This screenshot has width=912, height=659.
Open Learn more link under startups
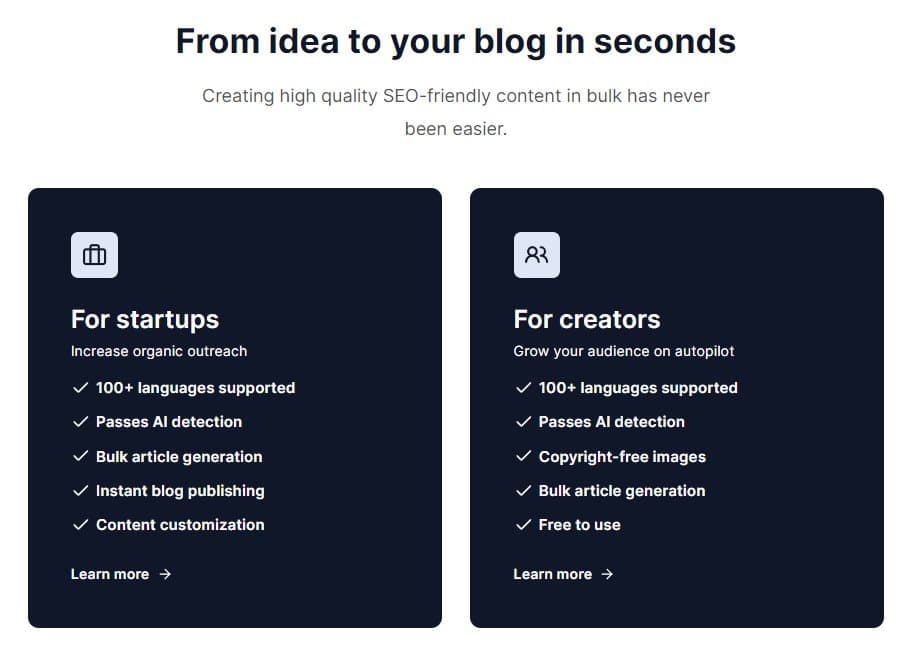coord(110,574)
